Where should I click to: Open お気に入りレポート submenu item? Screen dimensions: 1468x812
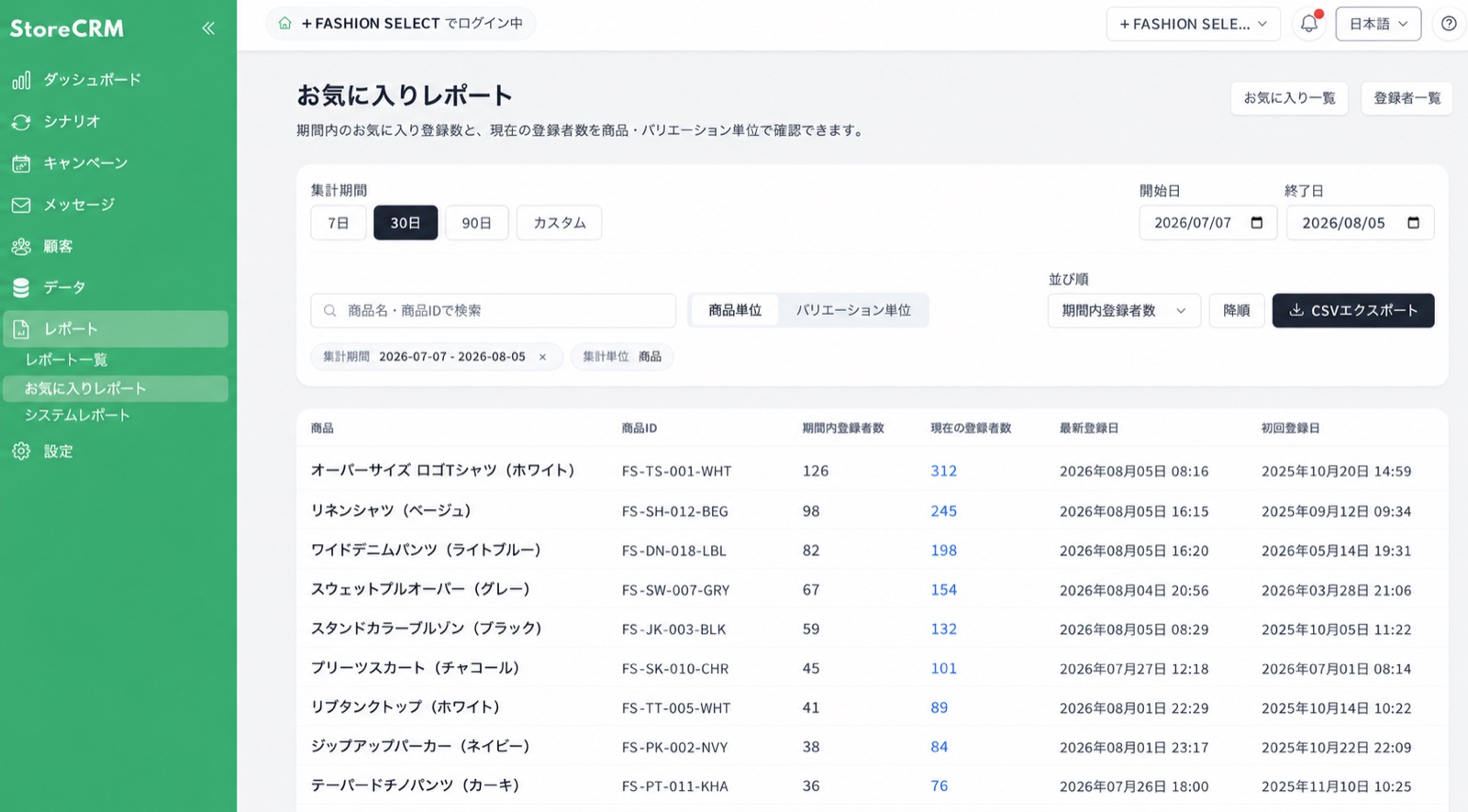tap(116, 388)
